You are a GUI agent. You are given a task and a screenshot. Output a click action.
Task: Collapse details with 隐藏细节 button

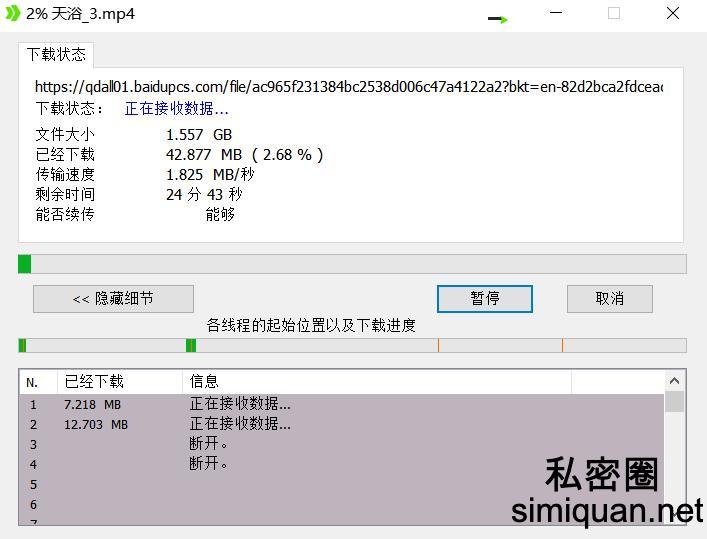(113, 298)
